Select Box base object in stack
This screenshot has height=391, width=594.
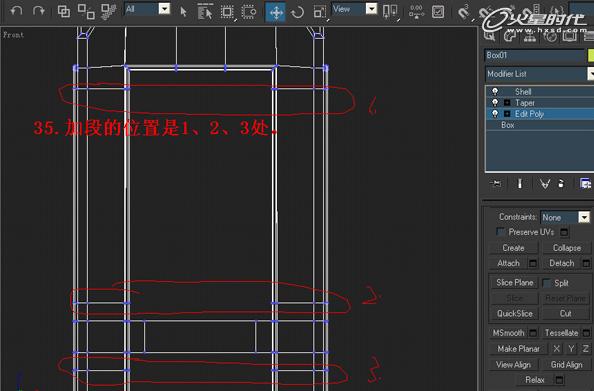[x=508, y=125]
